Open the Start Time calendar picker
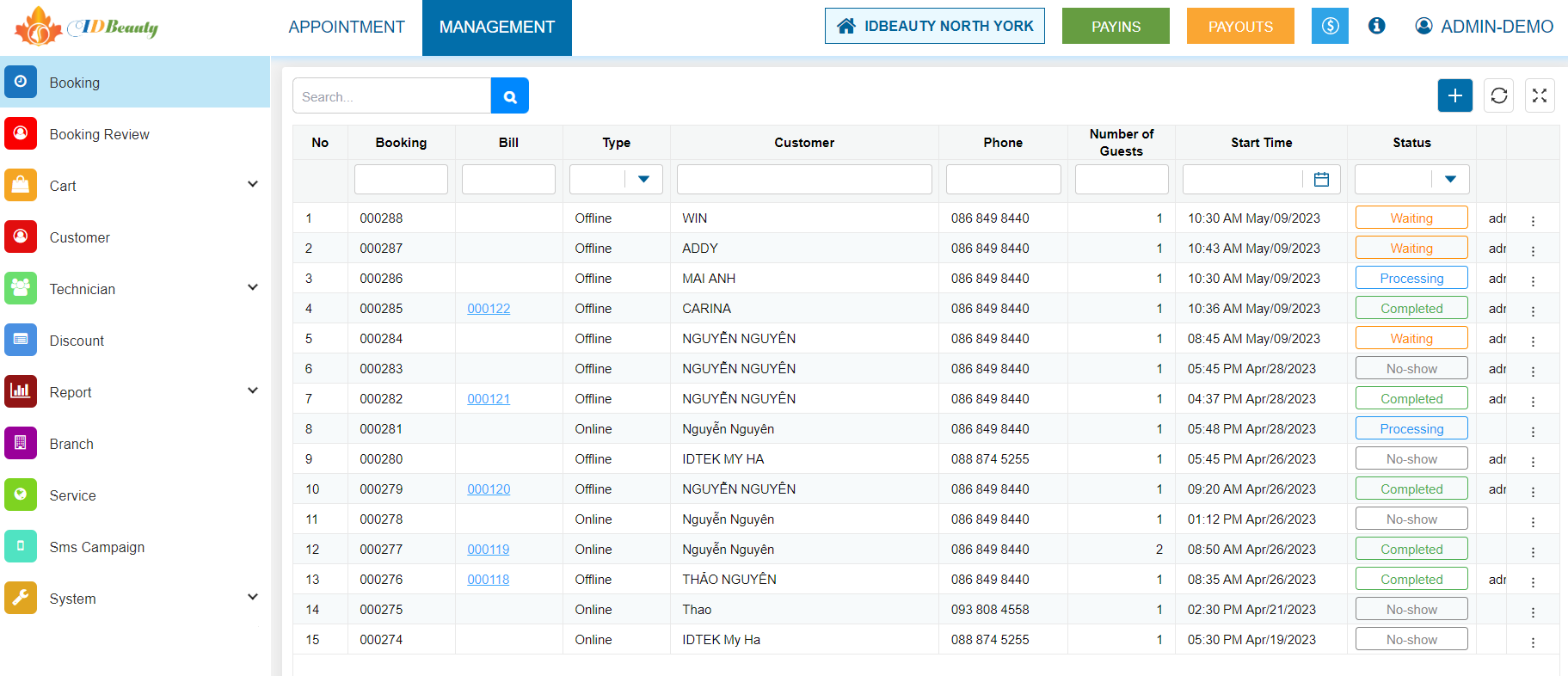The image size is (1568, 676). pos(1322,179)
